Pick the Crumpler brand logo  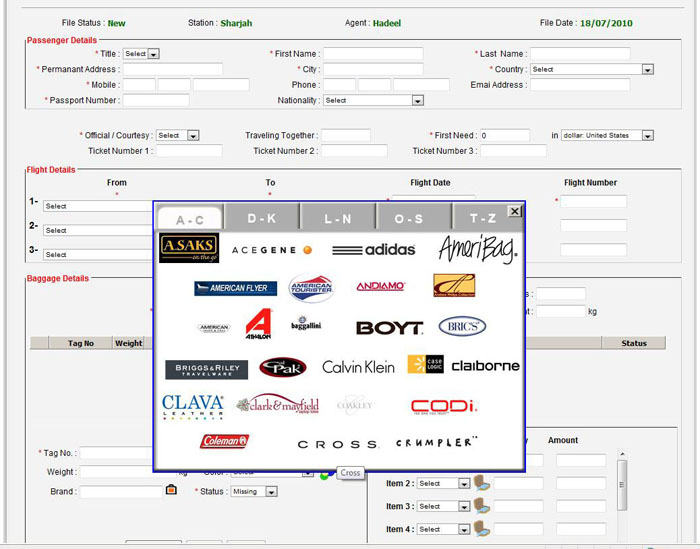coord(436,443)
